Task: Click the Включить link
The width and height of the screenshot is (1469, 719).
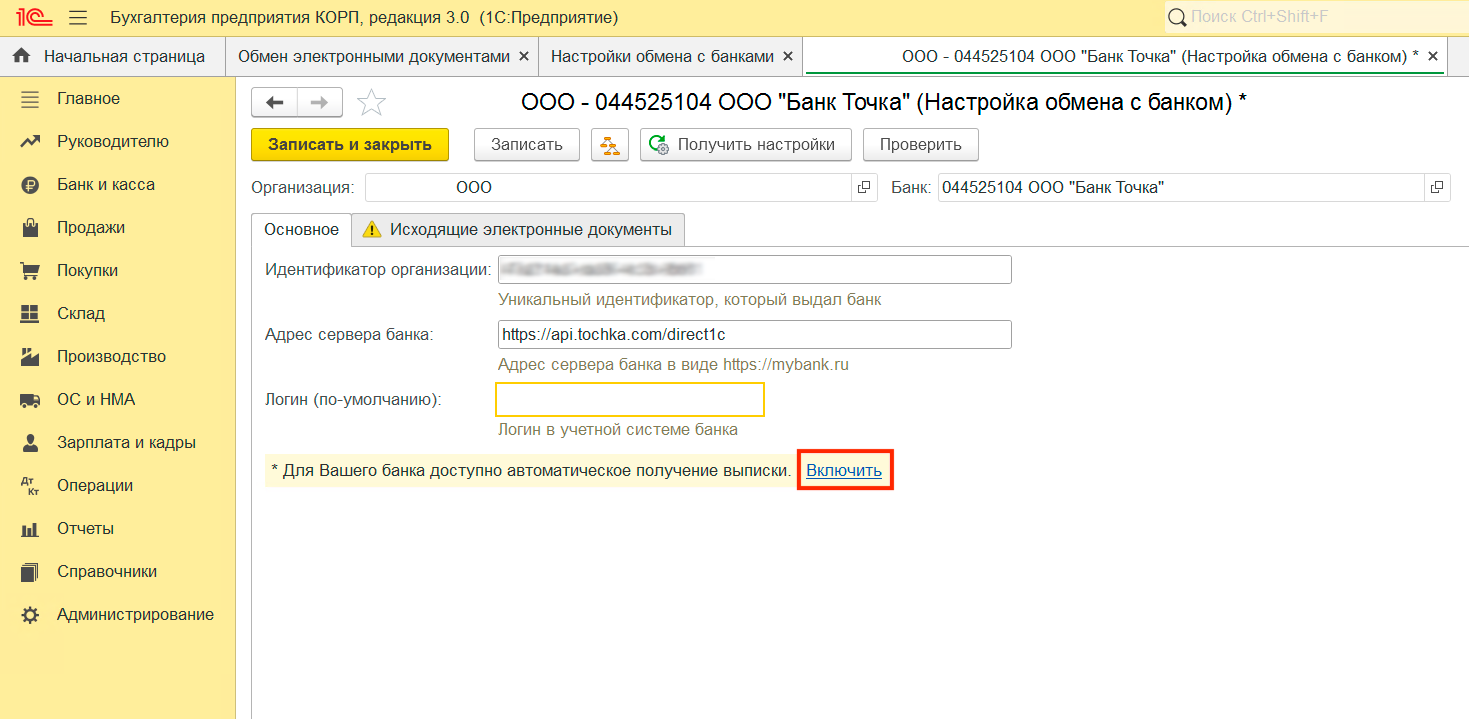Action: pos(844,470)
